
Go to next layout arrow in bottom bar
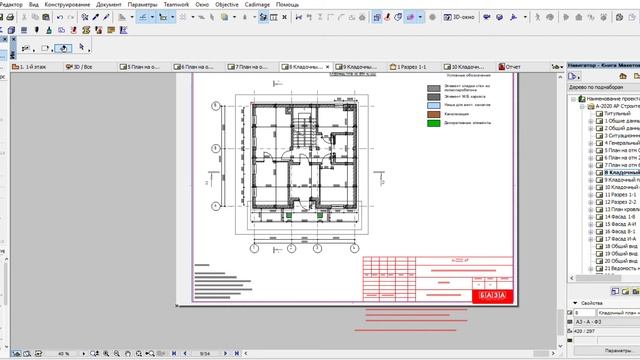[226, 353]
